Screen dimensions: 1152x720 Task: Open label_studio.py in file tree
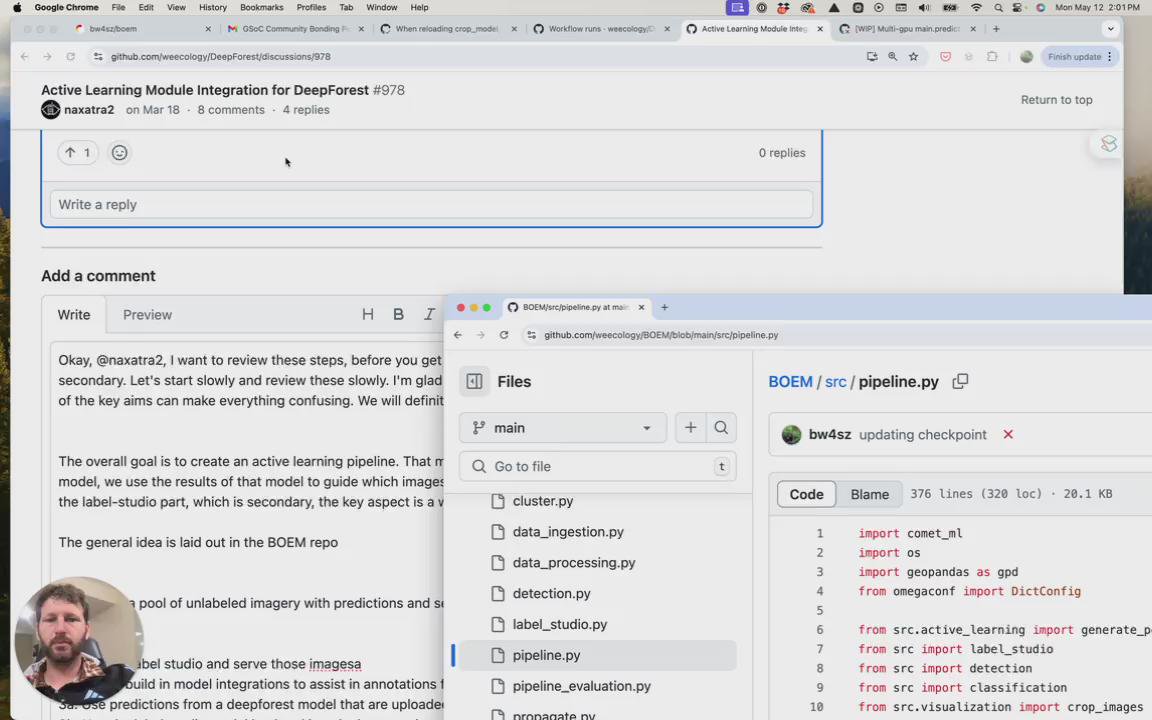tap(560, 624)
